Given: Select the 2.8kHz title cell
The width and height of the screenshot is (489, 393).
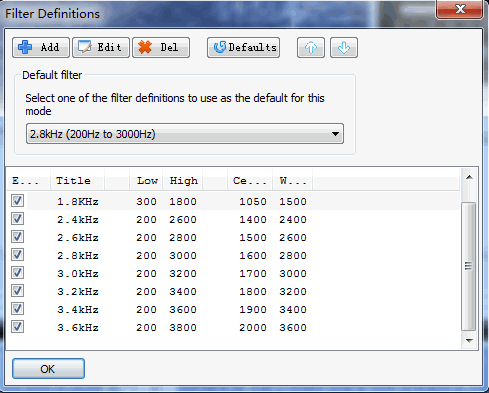Looking at the screenshot, I should [x=78, y=256].
